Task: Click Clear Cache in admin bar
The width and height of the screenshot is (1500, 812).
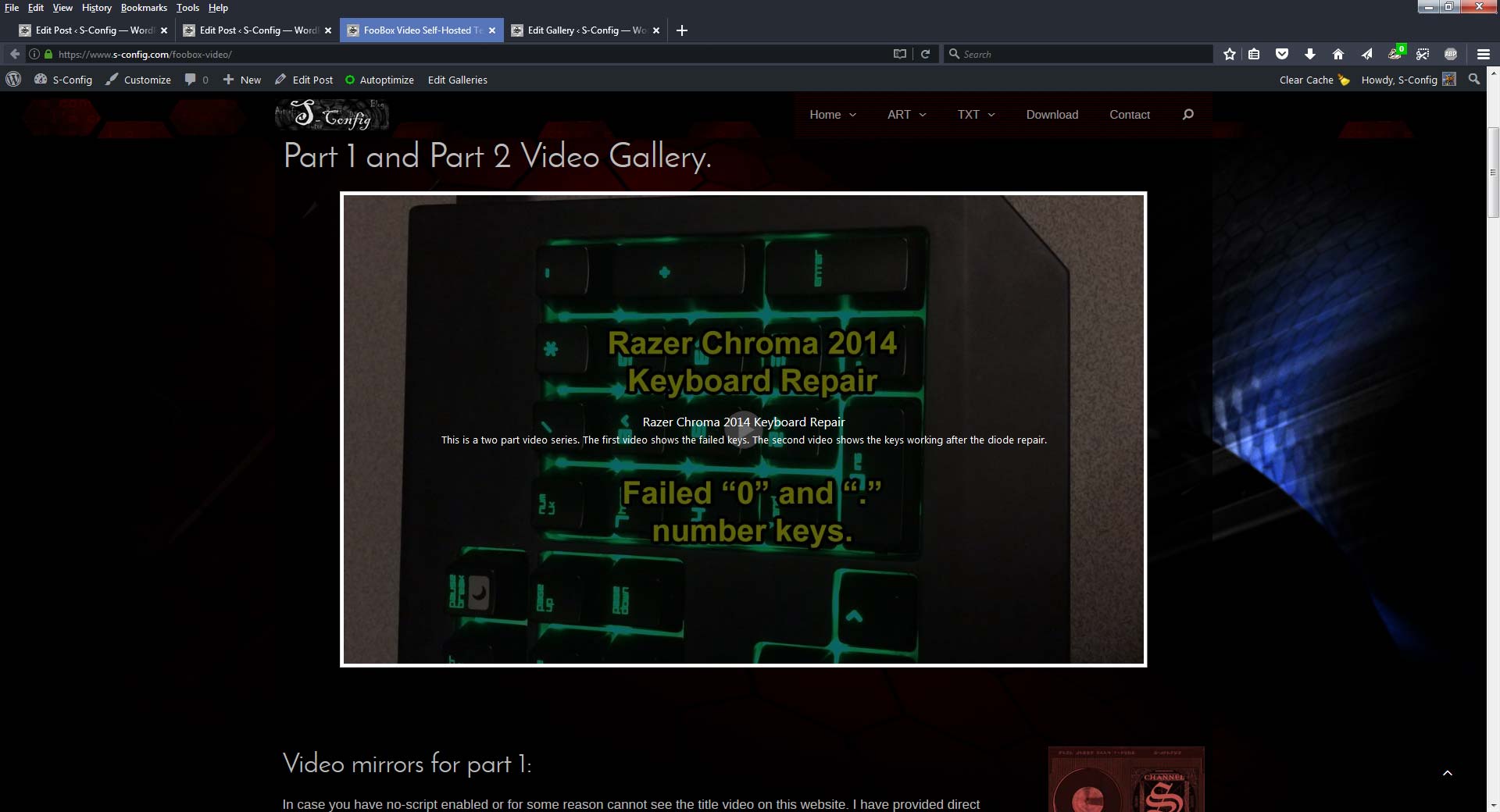Action: [1314, 80]
